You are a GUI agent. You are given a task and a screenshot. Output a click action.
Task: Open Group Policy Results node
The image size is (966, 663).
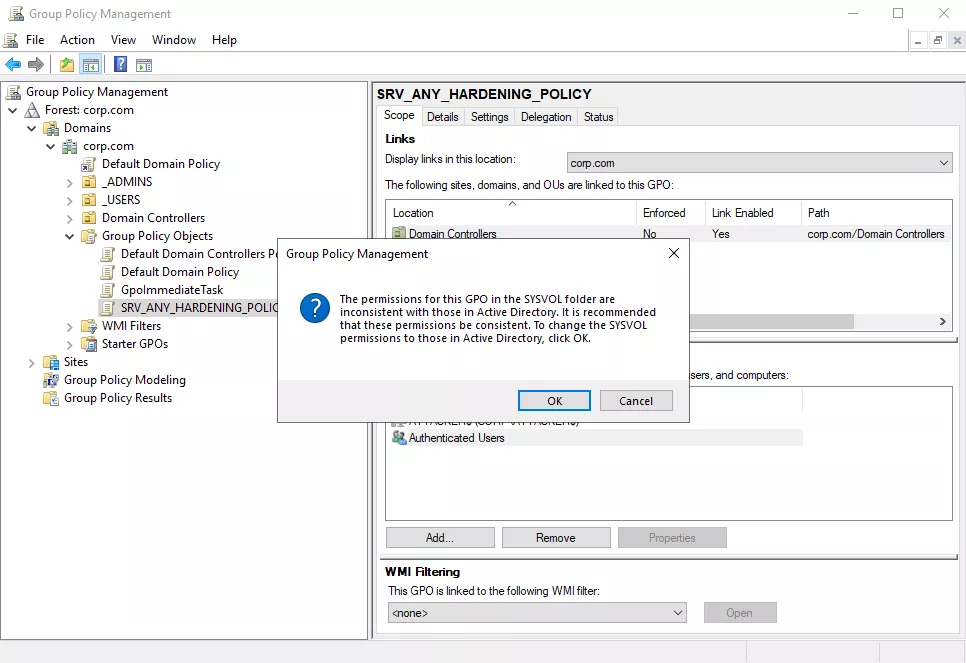(x=118, y=398)
